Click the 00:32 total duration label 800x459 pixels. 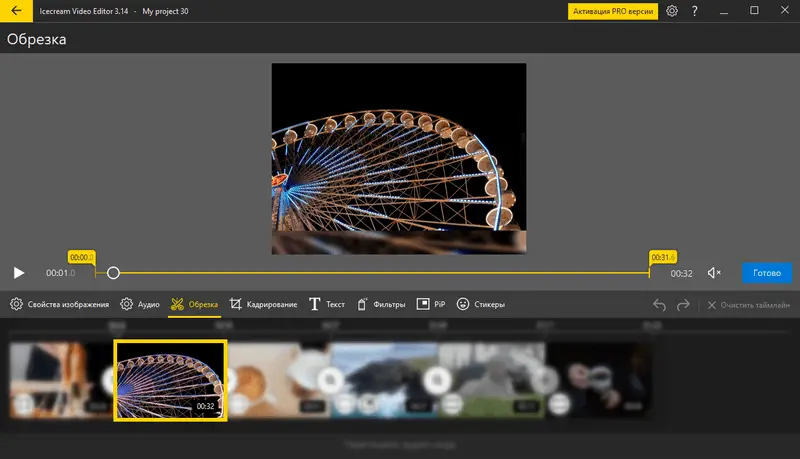[x=682, y=273]
